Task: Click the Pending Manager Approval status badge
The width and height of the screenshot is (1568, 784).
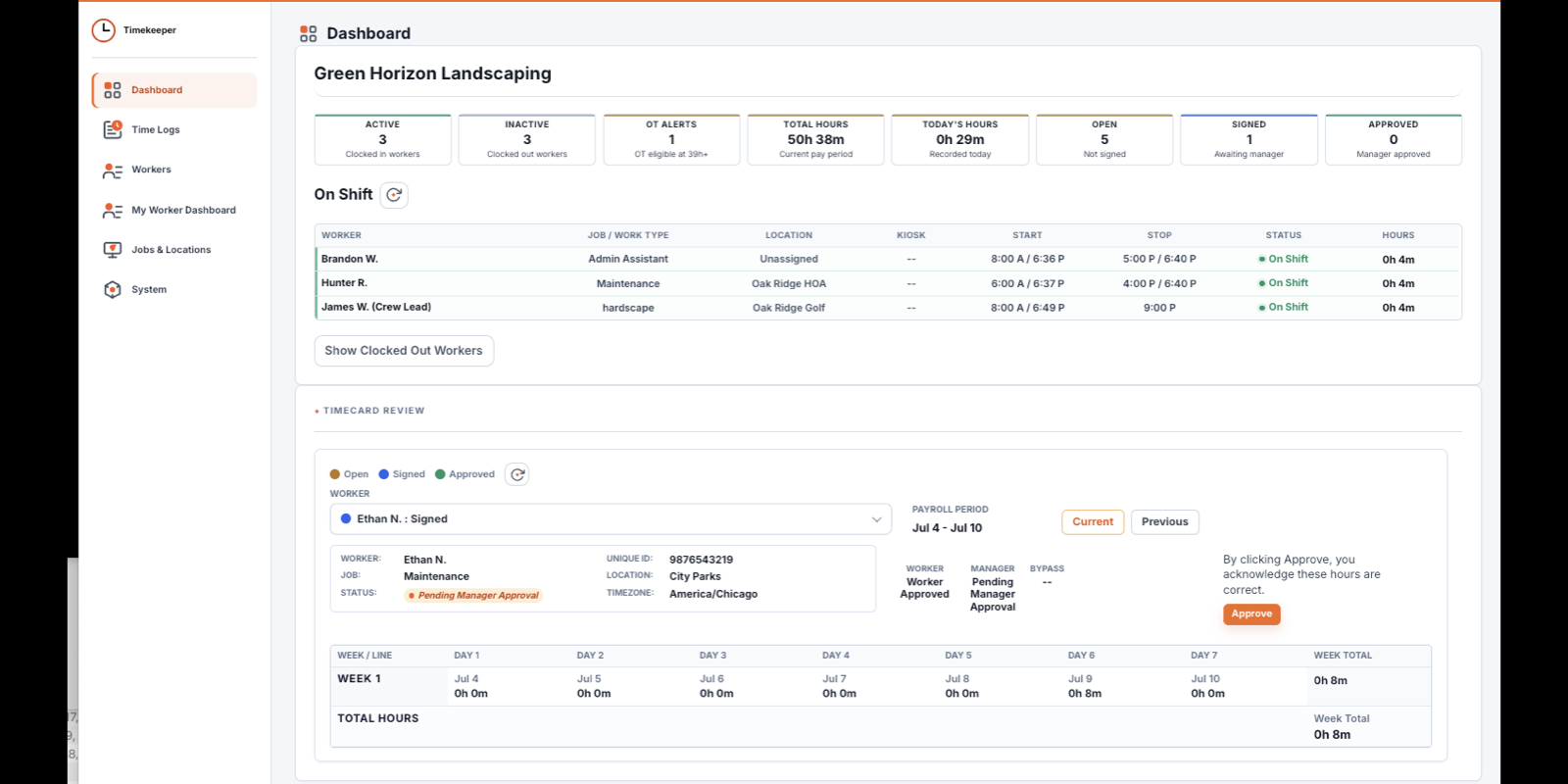Action: (x=474, y=596)
